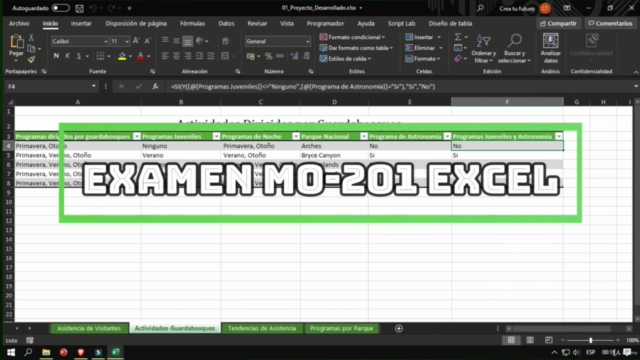Toggle underline S formatting

click(79, 56)
